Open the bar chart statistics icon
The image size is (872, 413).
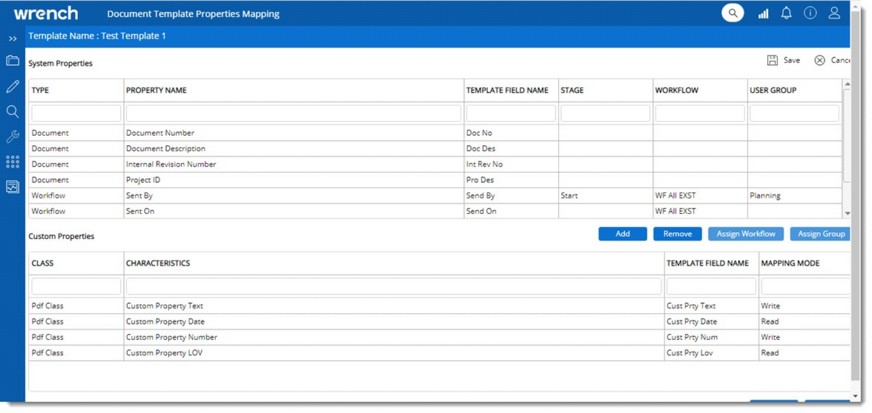[x=763, y=13]
